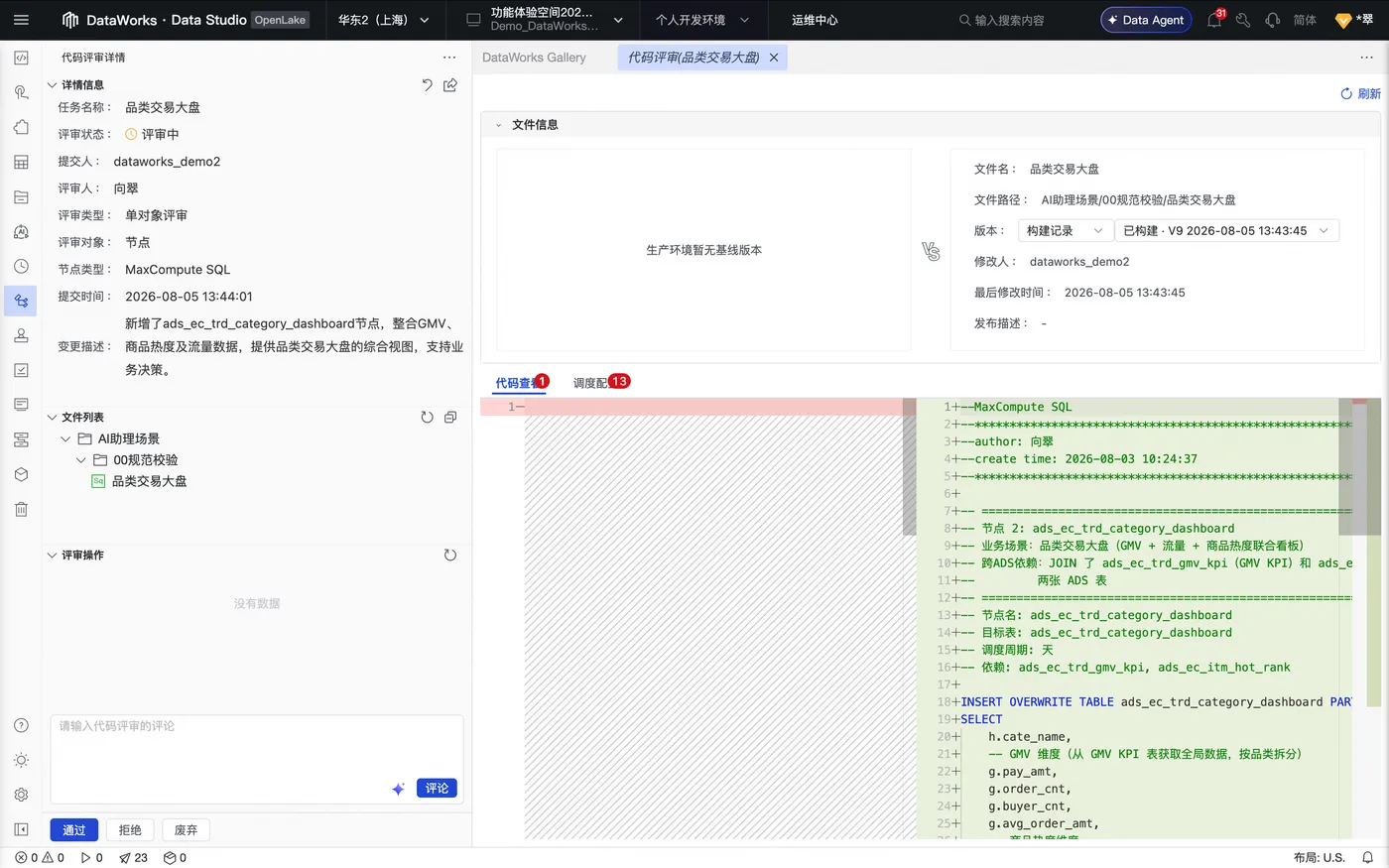The width and height of the screenshot is (1389, 868).
Task: Open the stamp approval sidebar icon
Action: pyautogui.click(x=21, y=335)
